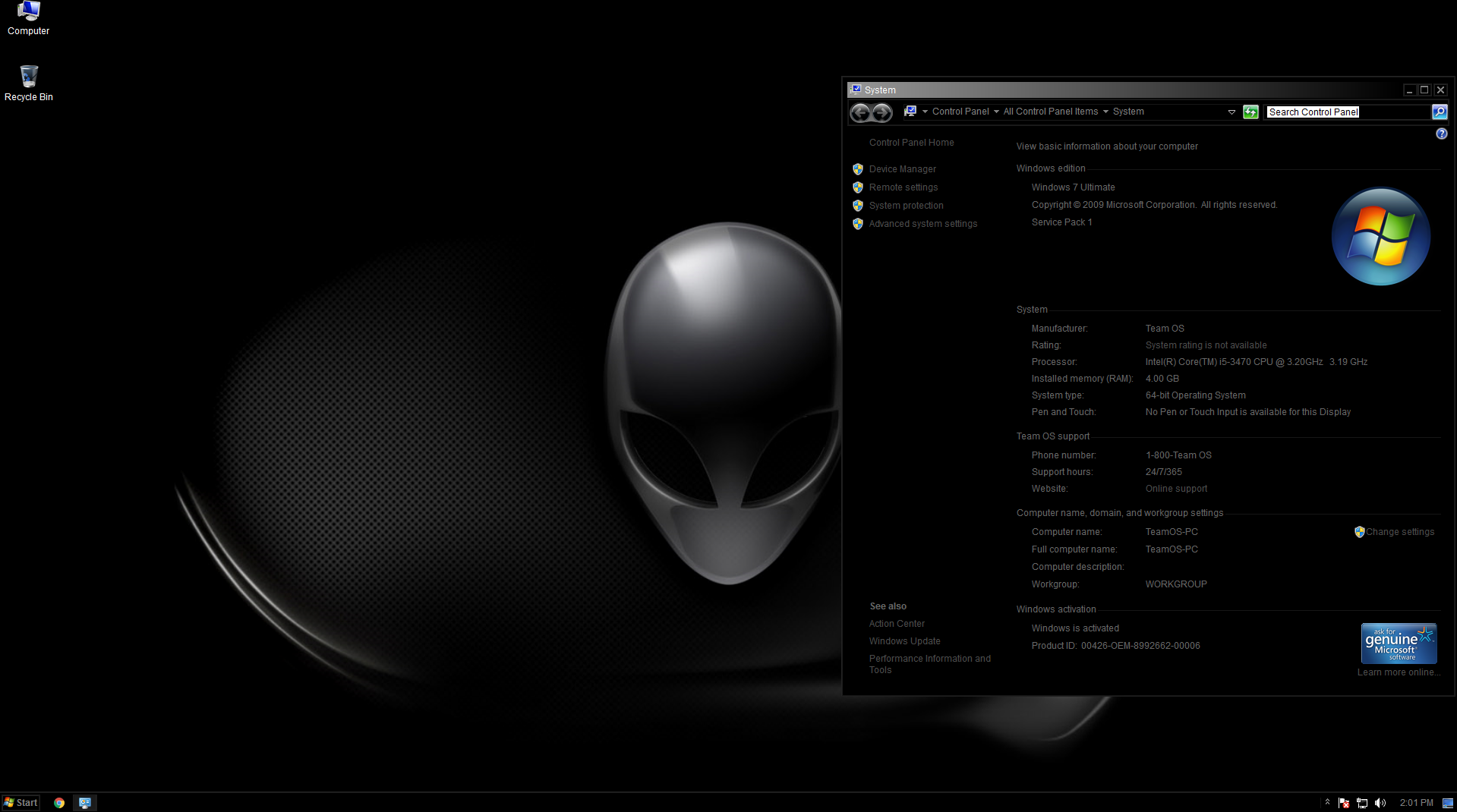This screenshot has width=1457, height=812.
Task: Maximize the System window
Action: click(x=1424, y=90)
